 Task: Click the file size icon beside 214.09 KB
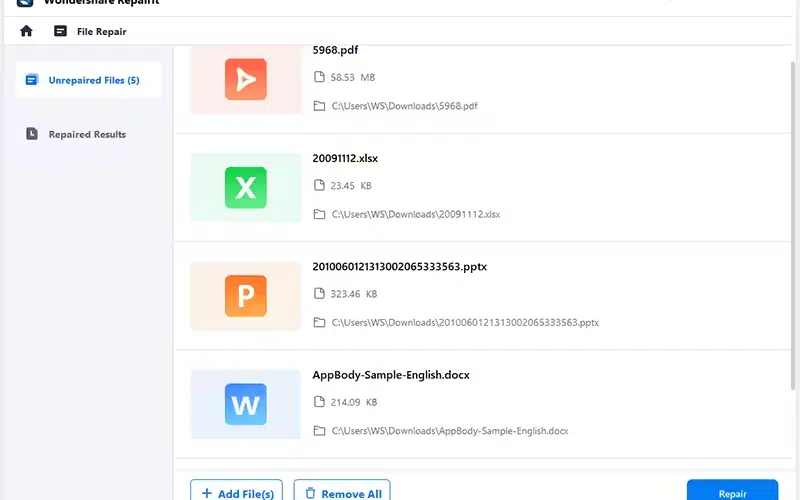tap(319, 402)
